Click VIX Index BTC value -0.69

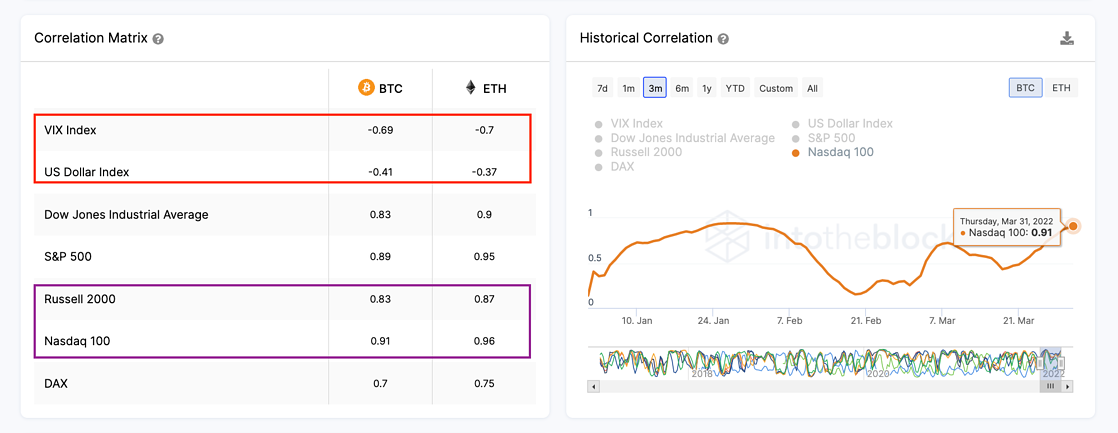tap(381, 131)
